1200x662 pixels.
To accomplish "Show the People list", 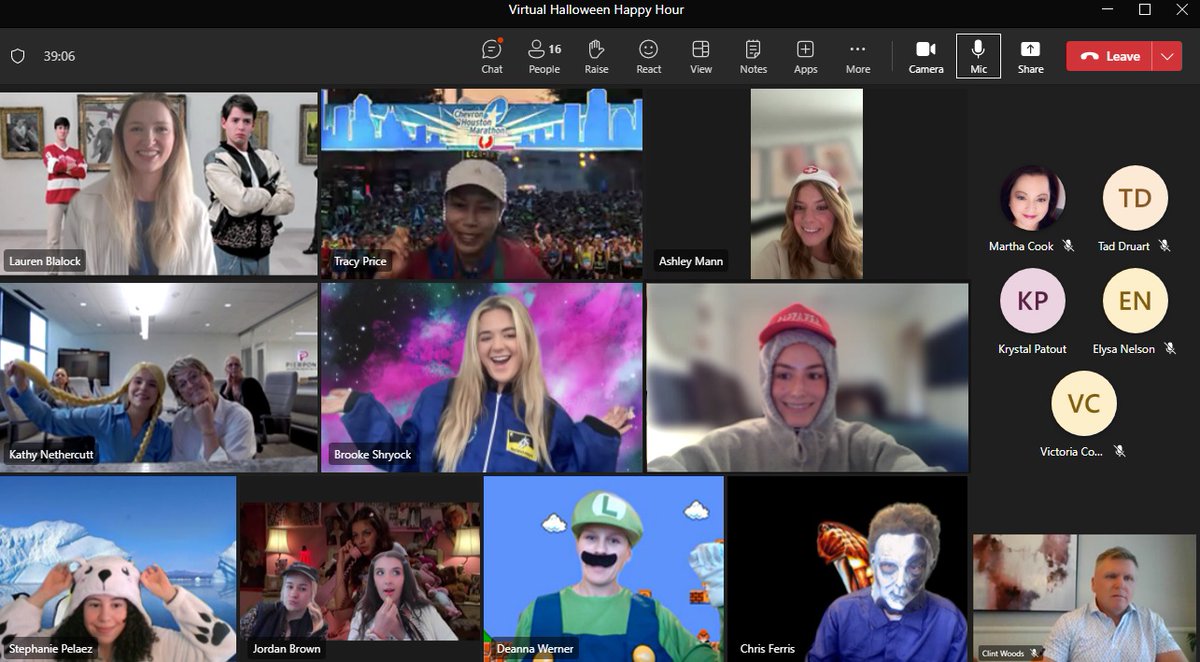I will 544,56.
